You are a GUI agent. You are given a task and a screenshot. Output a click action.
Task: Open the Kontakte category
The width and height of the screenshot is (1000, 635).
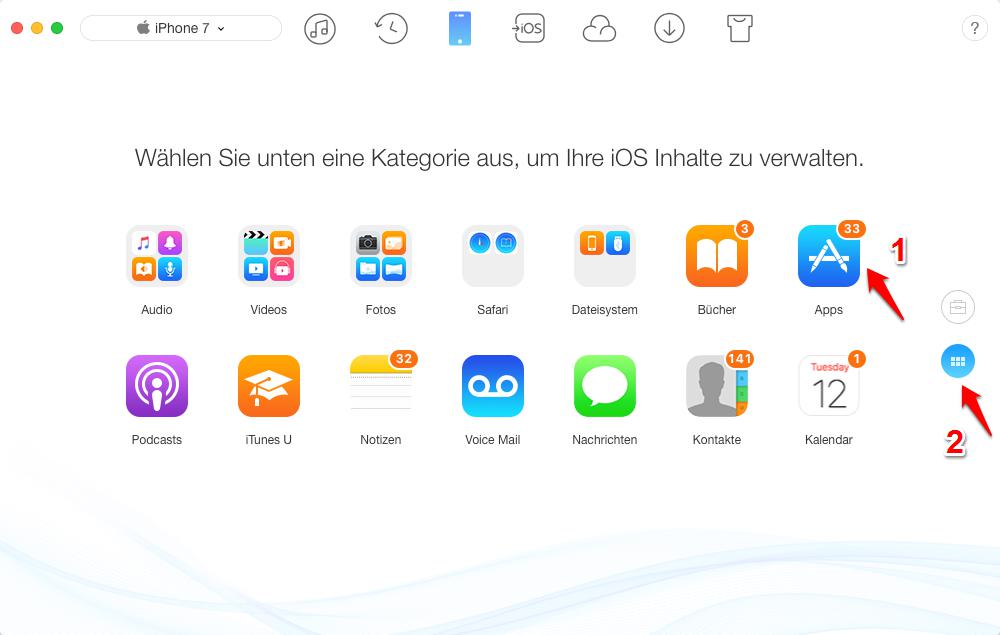717,386
